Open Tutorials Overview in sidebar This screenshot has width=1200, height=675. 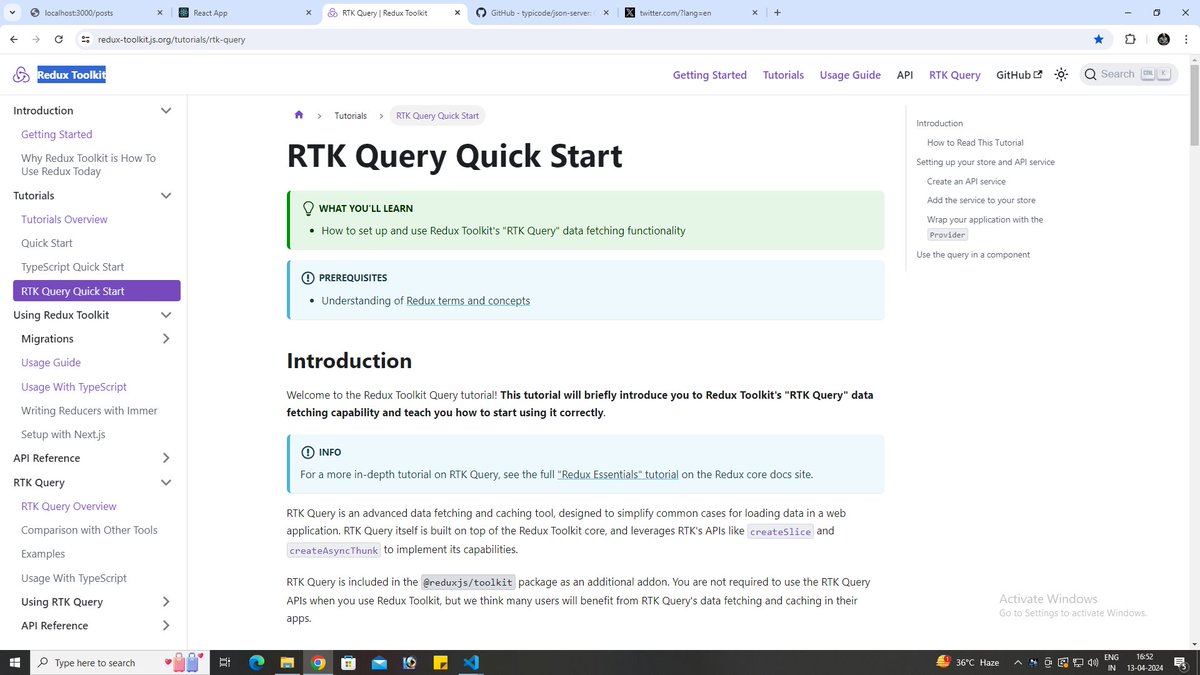pos(64,220)
